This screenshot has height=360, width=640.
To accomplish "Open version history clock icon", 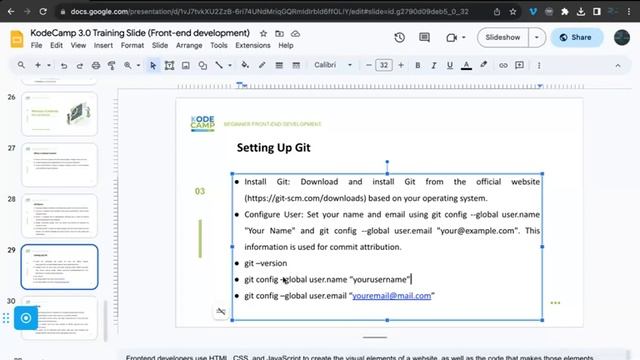I will (400, 38).
